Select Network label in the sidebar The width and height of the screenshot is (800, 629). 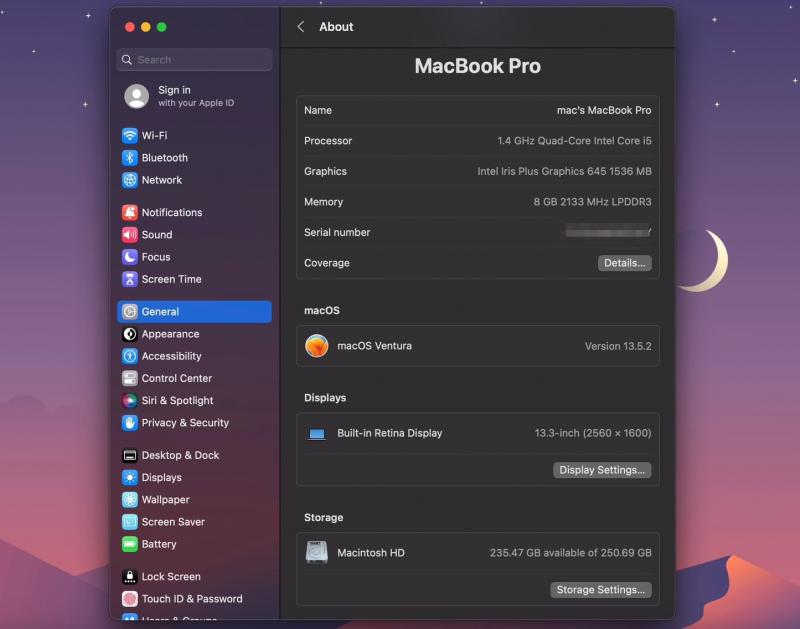tap(162, 180)
